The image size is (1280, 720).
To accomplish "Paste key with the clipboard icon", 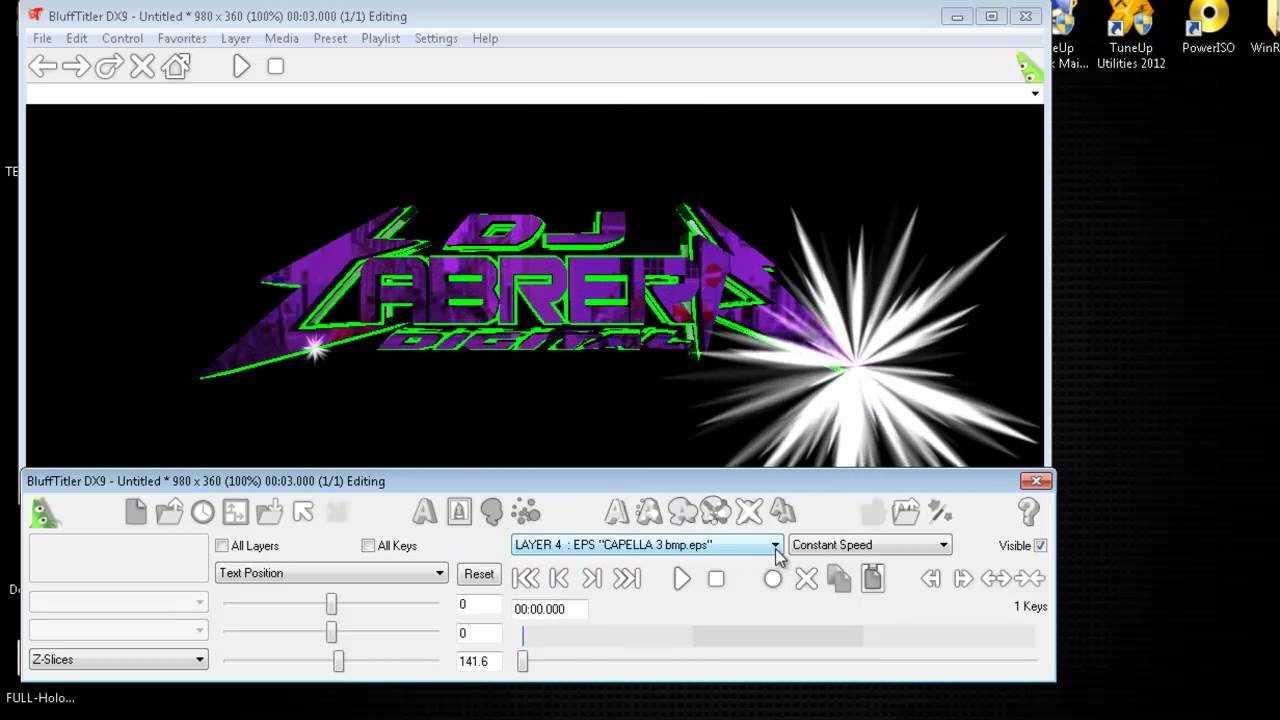I will 873,578.
